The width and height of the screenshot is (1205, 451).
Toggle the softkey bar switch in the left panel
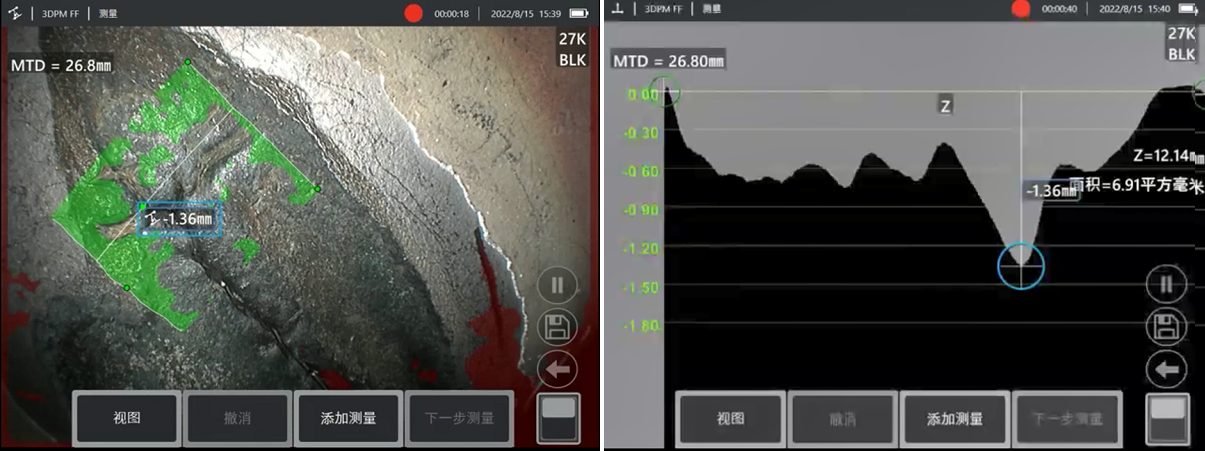click(x=557, y=418)
